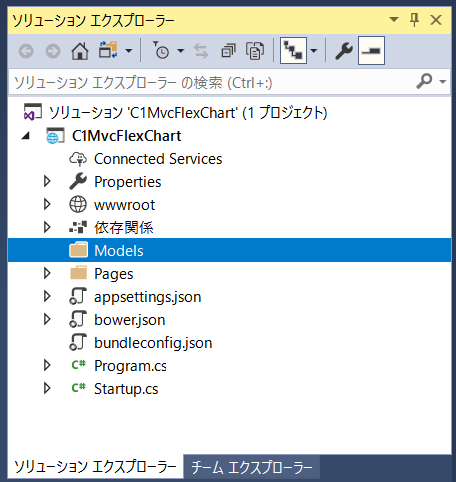
Task: Close the Solution Explorer panel
Action: [436, 20]
